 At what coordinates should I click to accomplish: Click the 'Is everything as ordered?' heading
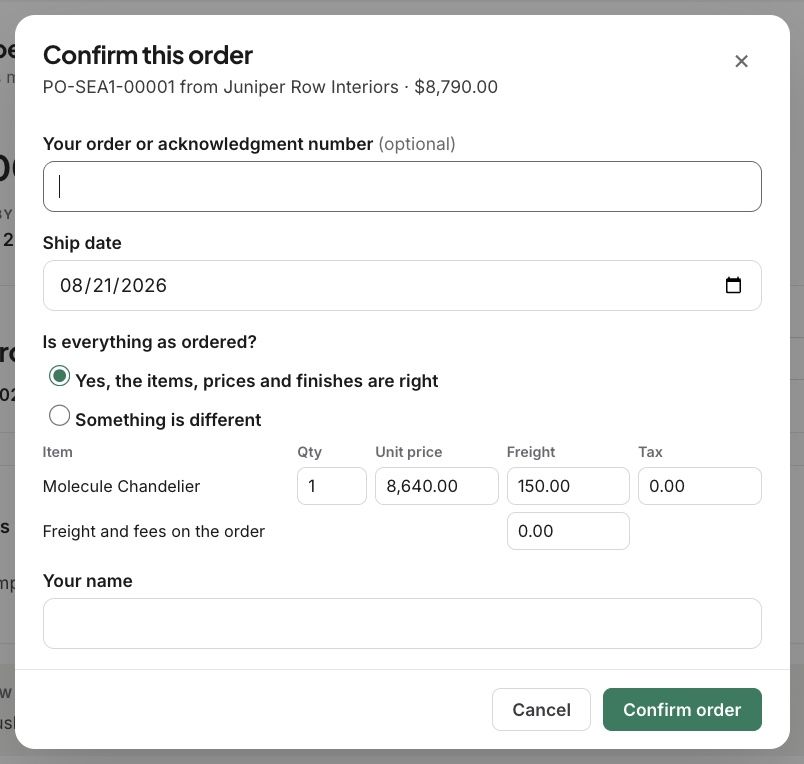click(149, 341)
